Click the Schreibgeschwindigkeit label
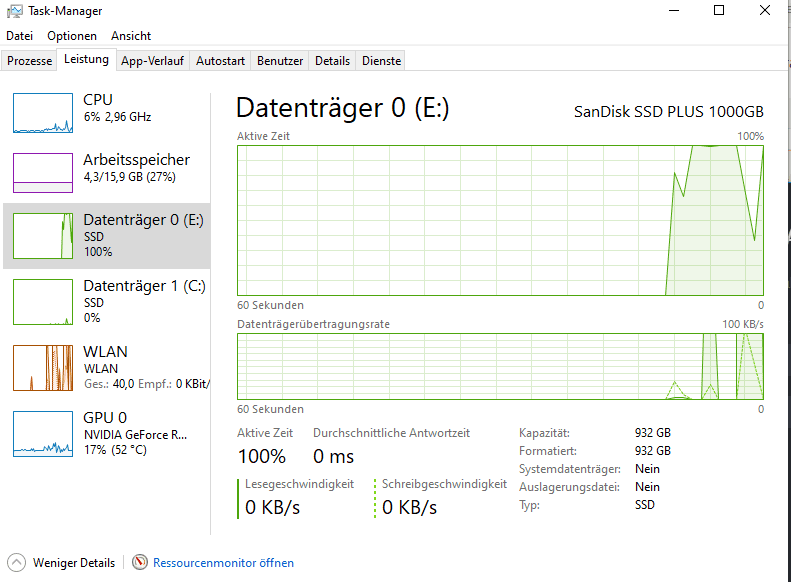 coord(444,484)
